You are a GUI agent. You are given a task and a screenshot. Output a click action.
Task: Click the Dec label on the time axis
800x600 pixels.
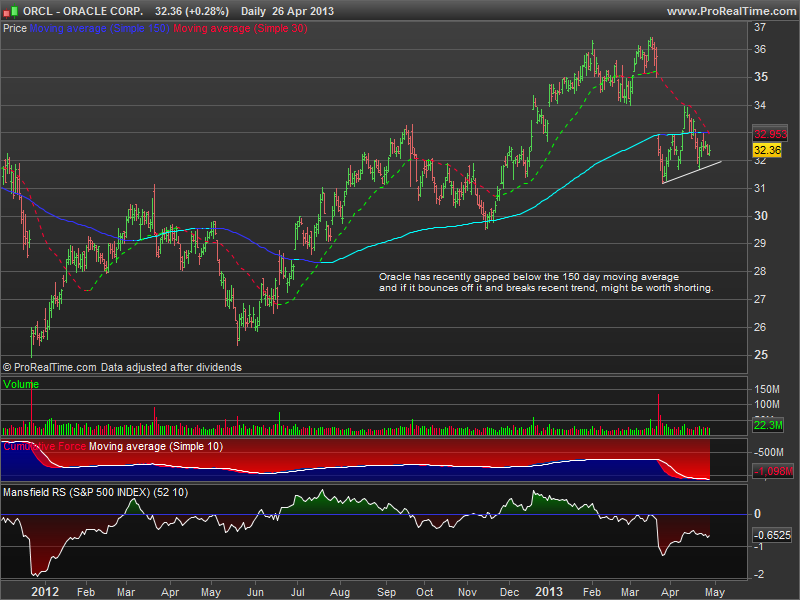point(509,592)
